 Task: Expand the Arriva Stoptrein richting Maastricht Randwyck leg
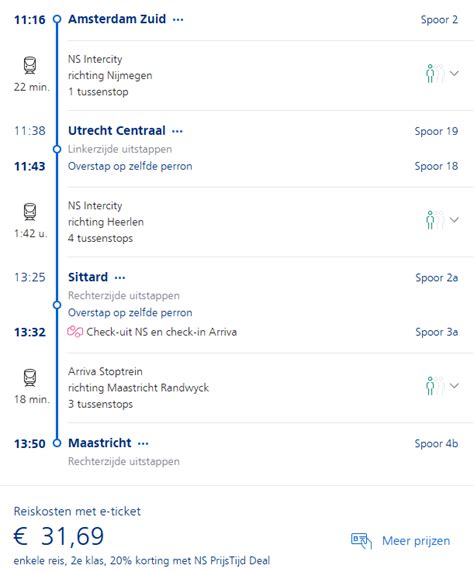click(454, 386)
